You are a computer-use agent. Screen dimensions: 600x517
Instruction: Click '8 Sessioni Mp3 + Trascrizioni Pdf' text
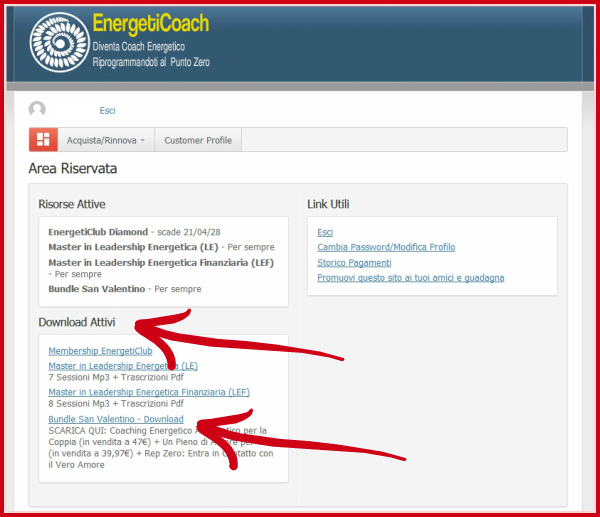point(116,404)
